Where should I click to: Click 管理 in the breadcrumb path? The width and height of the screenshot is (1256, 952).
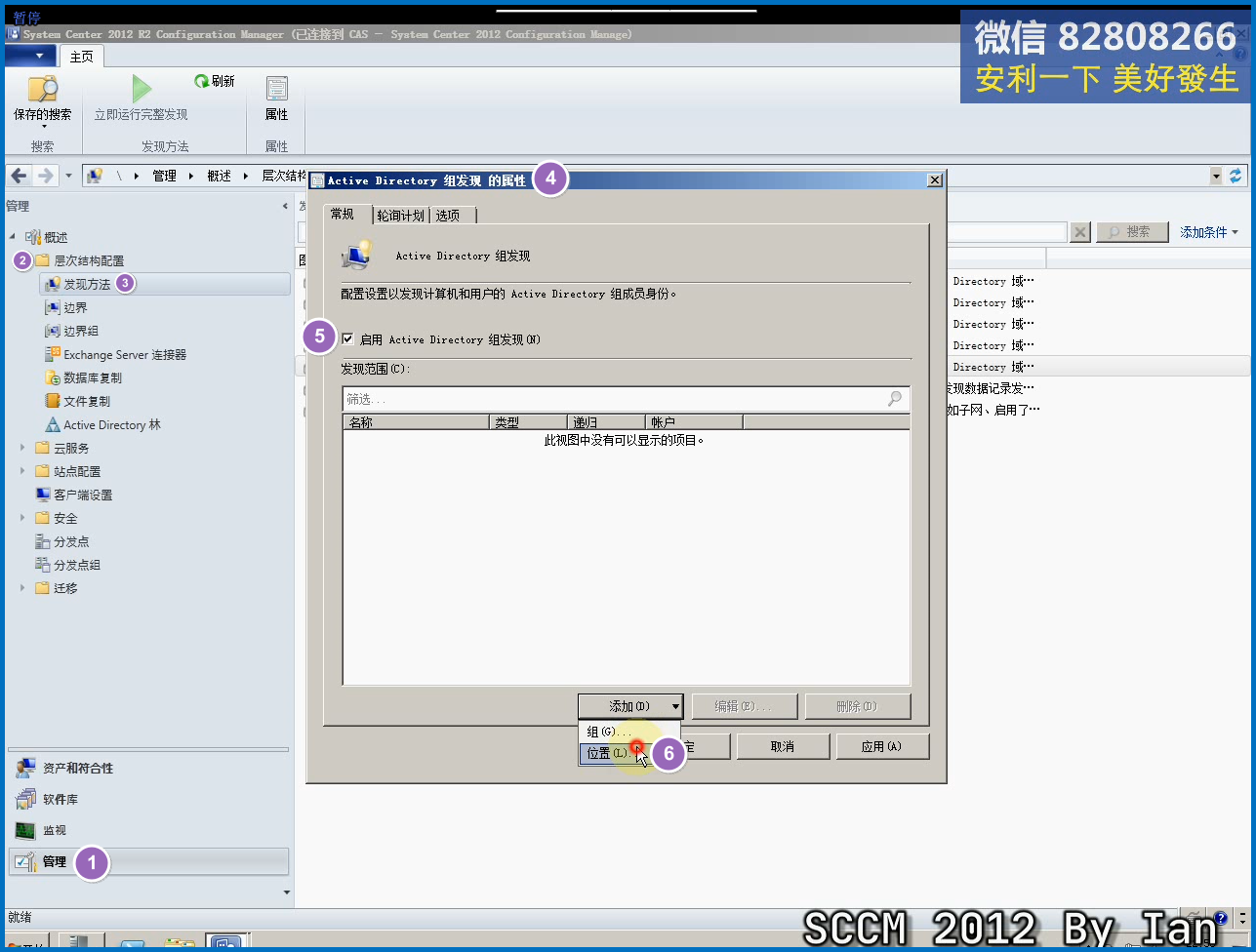(x=164, y=177)
